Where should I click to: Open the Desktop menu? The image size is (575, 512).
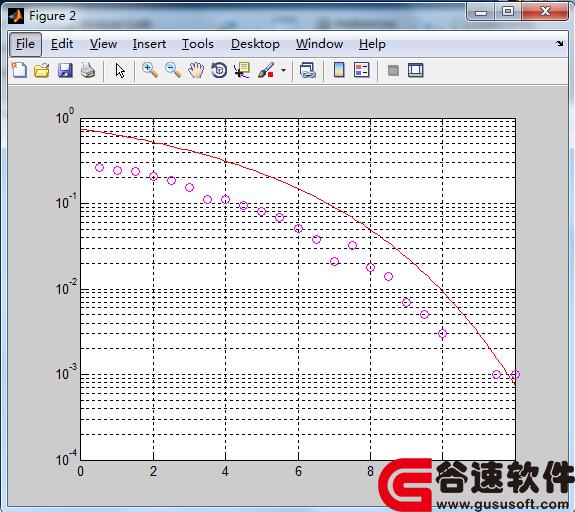click(x=255, y=44)
